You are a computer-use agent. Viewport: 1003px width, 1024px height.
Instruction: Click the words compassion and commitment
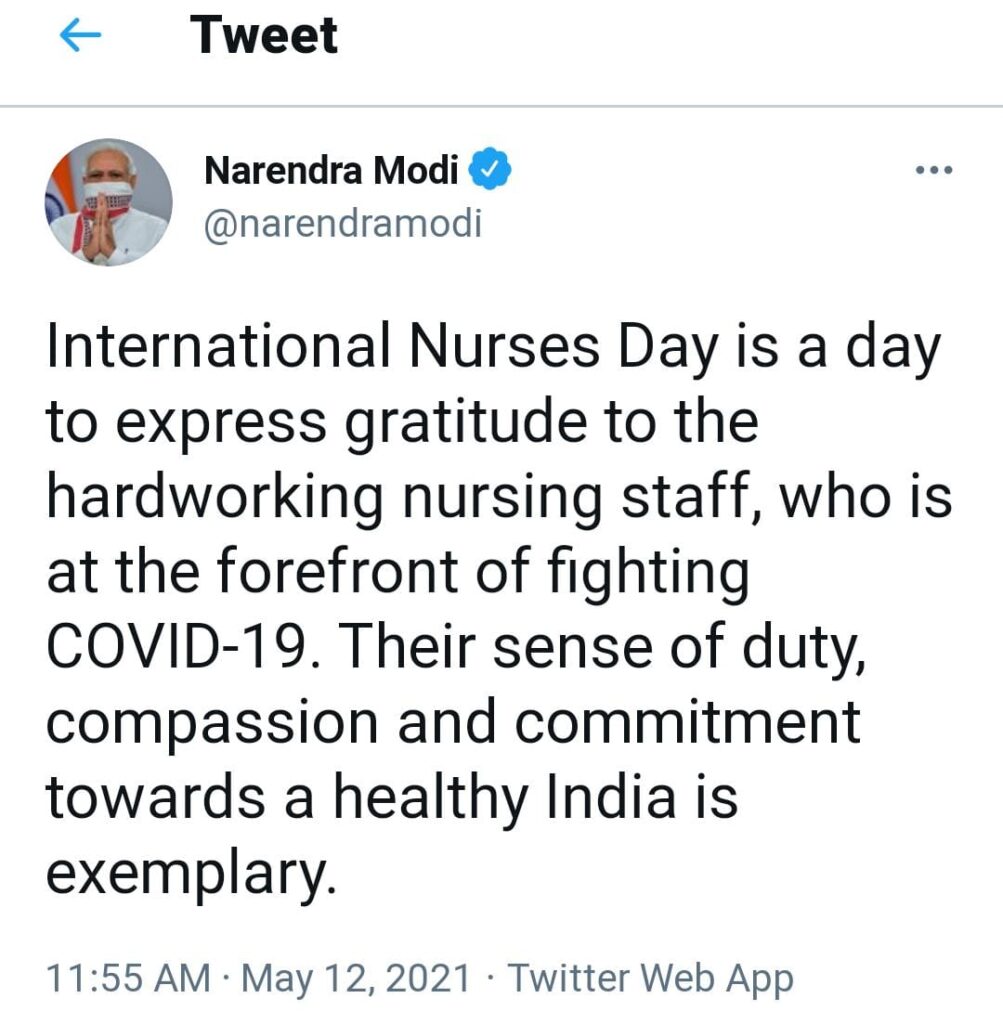point(452,722)
